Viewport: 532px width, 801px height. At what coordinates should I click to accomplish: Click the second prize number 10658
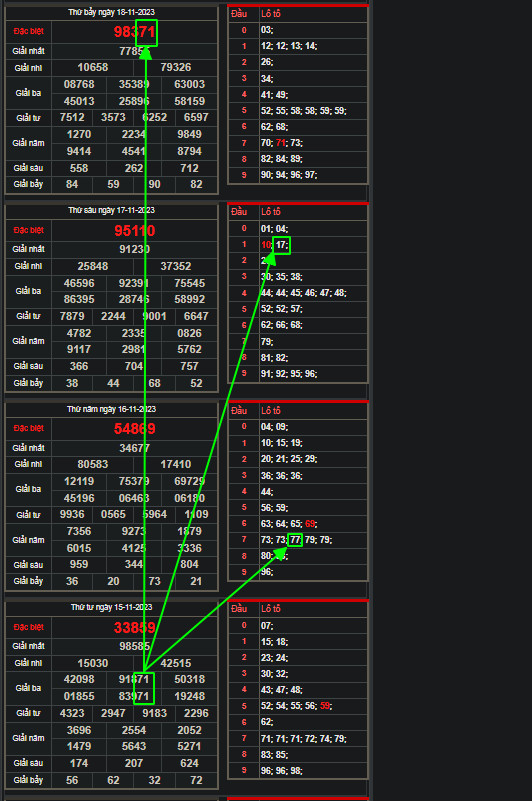click(92, 67)
